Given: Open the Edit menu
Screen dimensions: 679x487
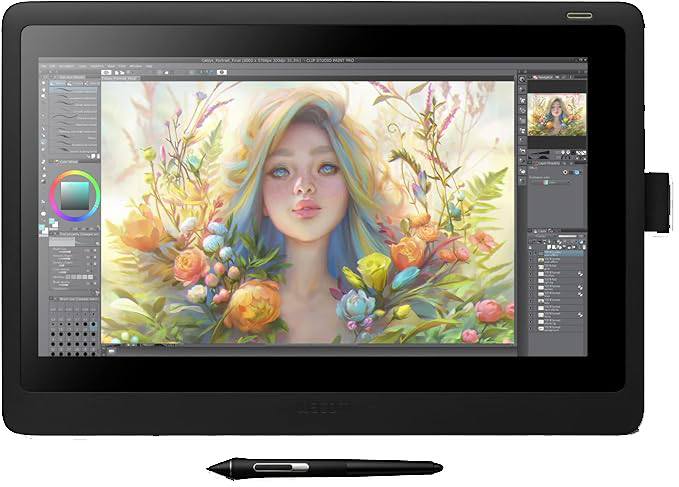Looking at the screenshot, I should (52, 66).
